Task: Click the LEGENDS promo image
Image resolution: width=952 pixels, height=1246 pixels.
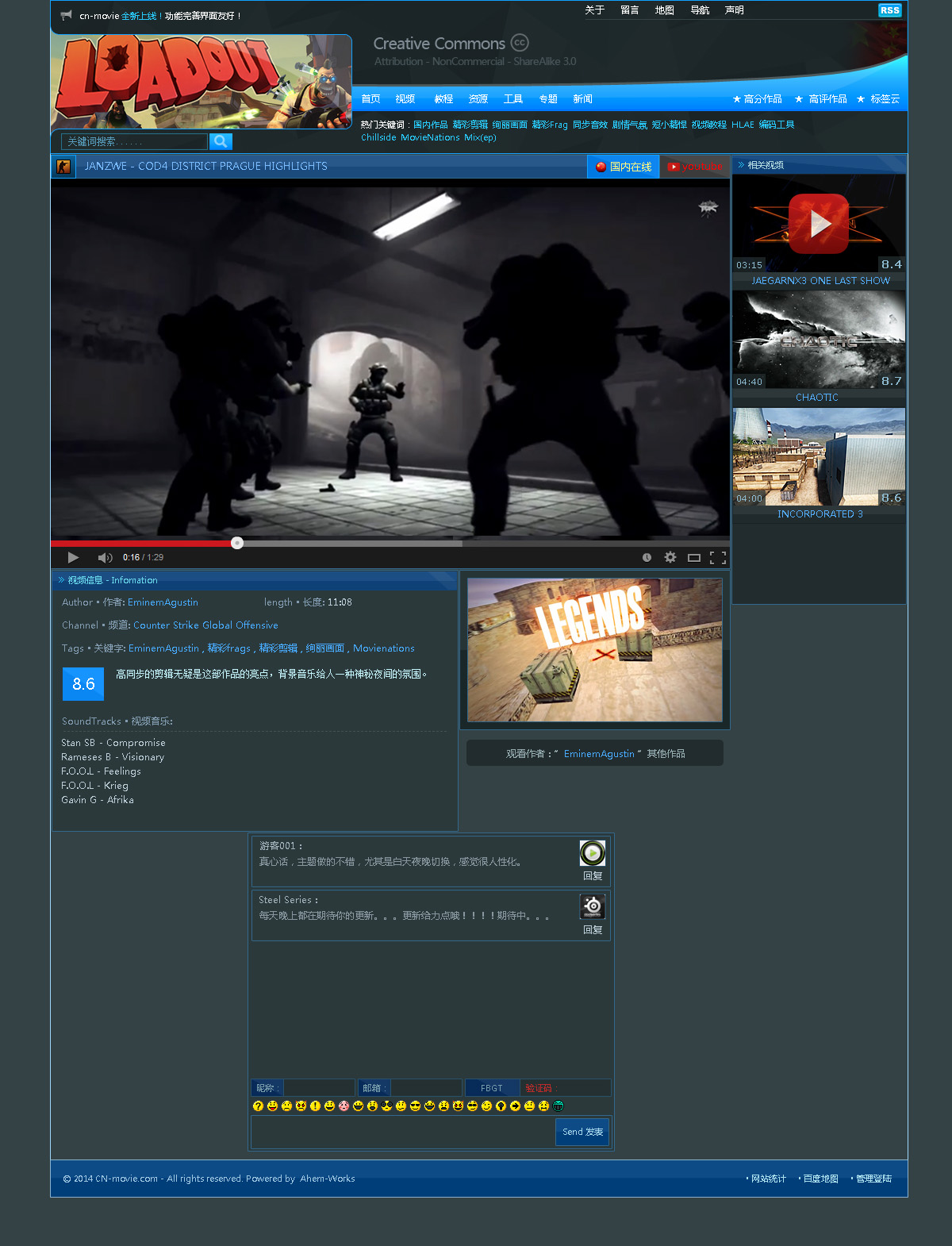Action: [x=595, y=650]
